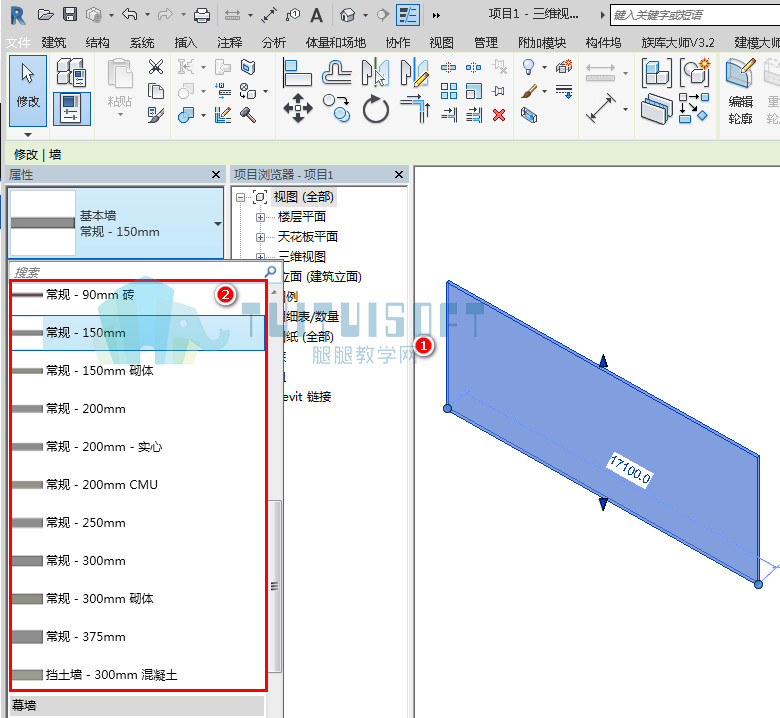Click the Type Properties icon in the ribbon
Image resolution: width=780 pixels, height=718 pixels.
72,72
